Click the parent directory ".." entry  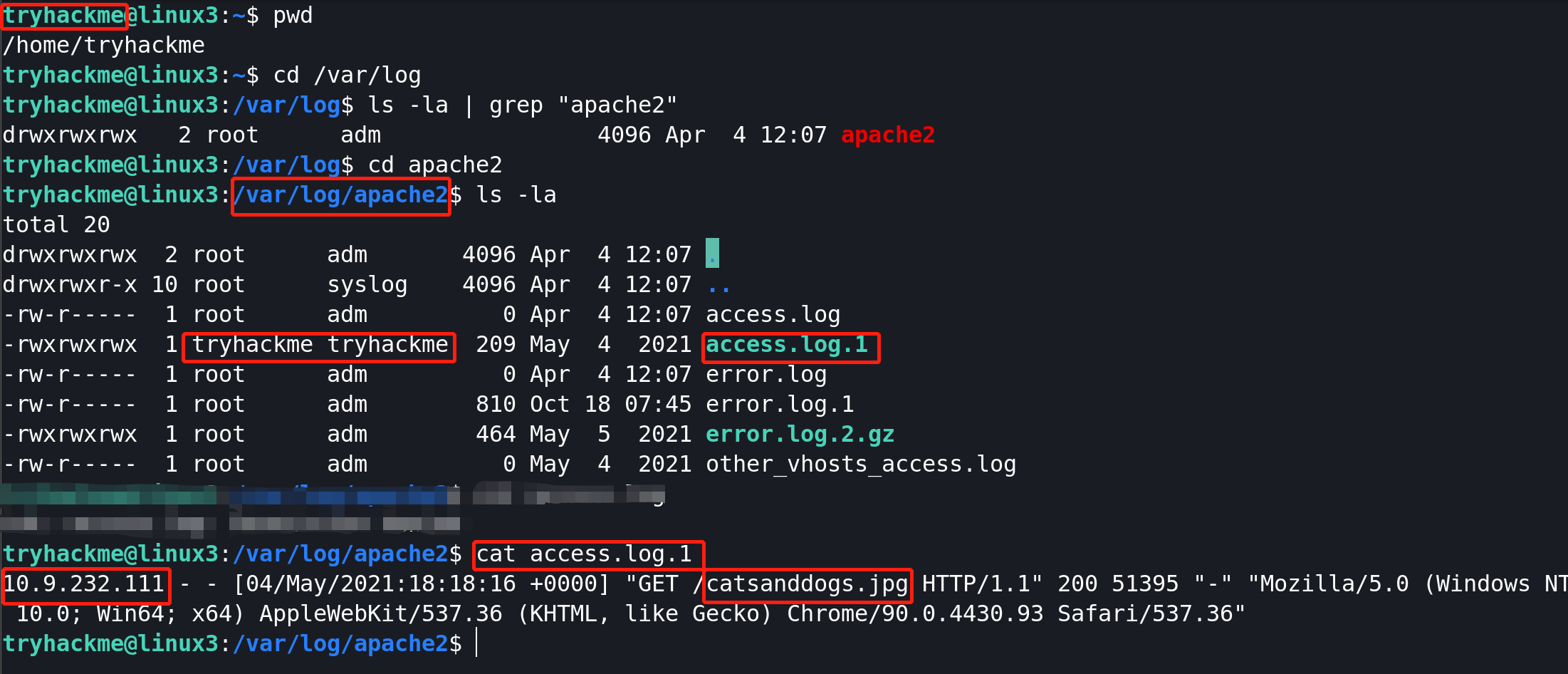[x=718, y=285]
